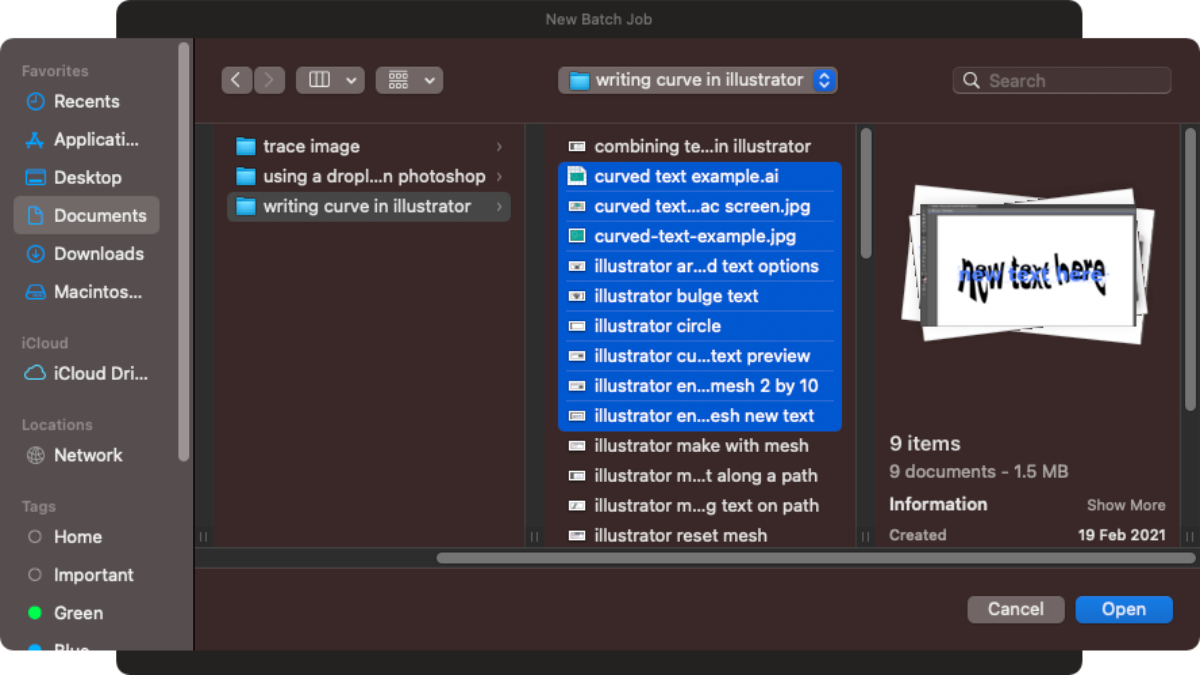Select the illustrator bulge text file
The height and width of the screenshot is (675, 1200).
pyautogui.click(x=700, y=296)
